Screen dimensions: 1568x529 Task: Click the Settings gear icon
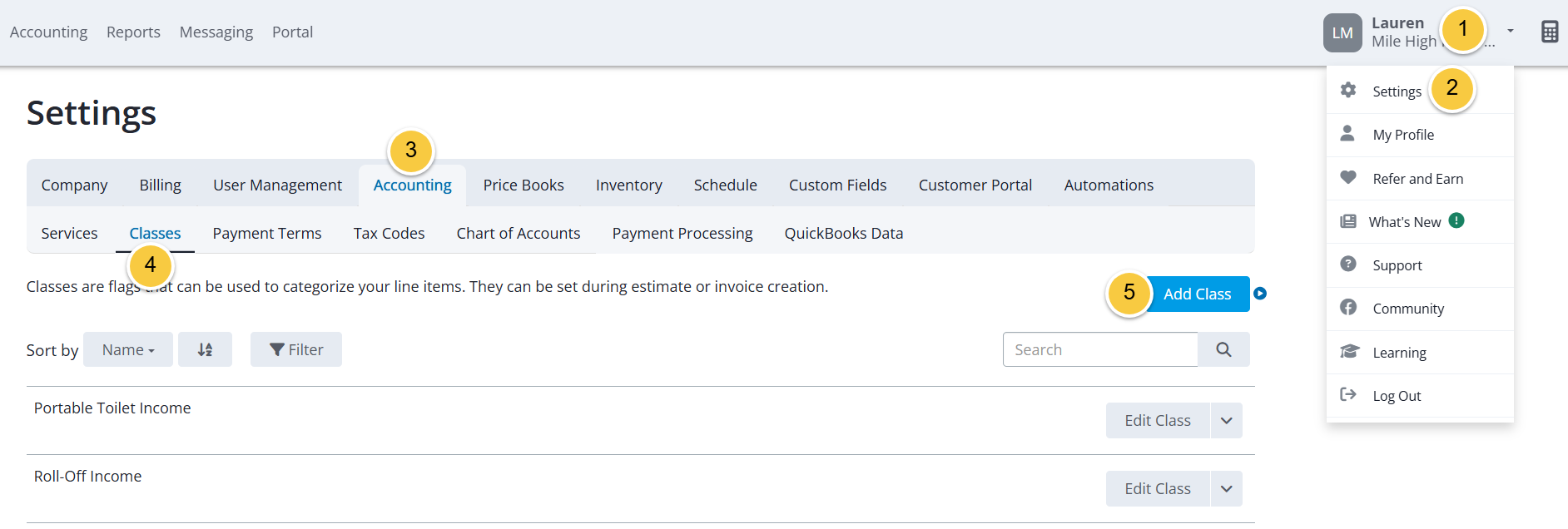click(1348, 90)
